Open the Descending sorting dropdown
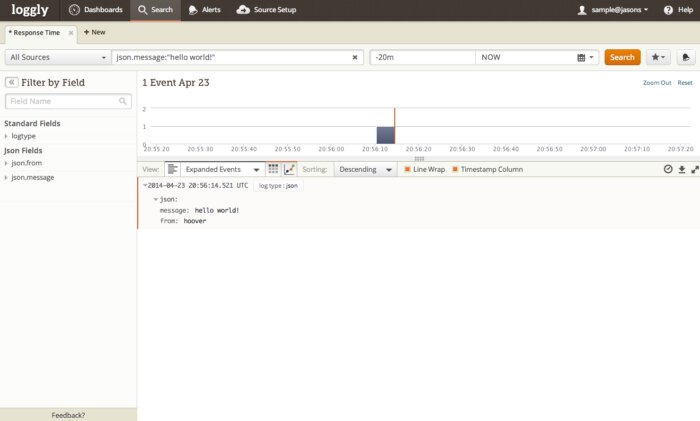The height and width of the screenshot is (421, 700). (x=365, y=170)
